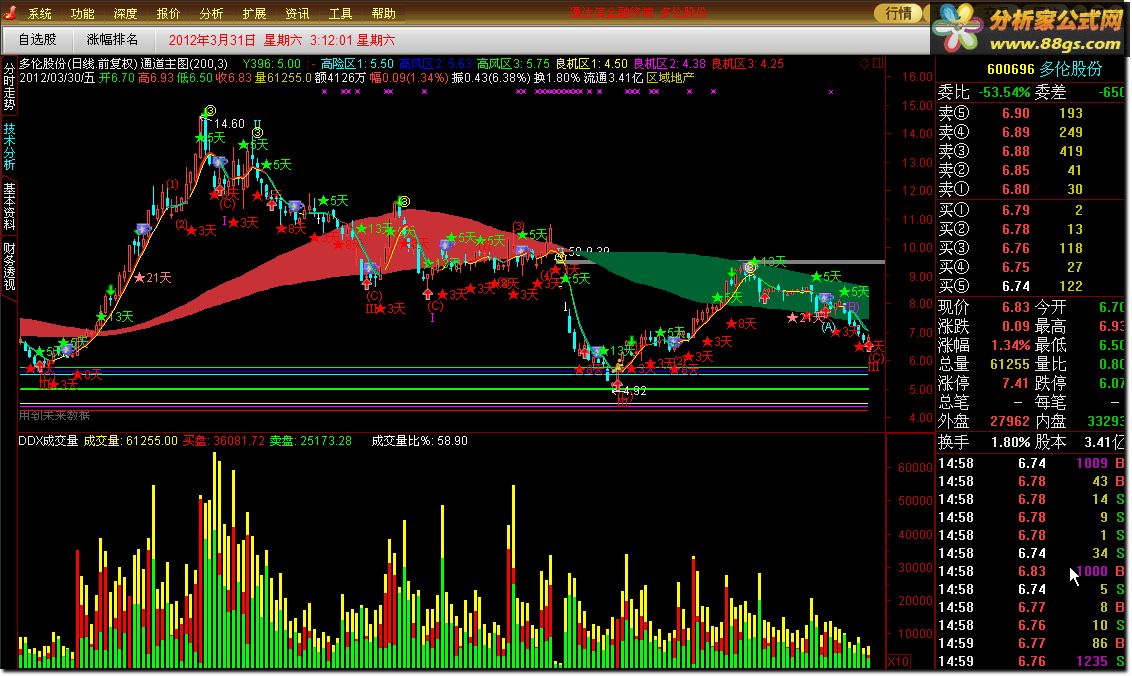Click the 高险区1: 5.50 indicator label
Viewport: 1132px width, 676px height.
(x=357, y=64)
